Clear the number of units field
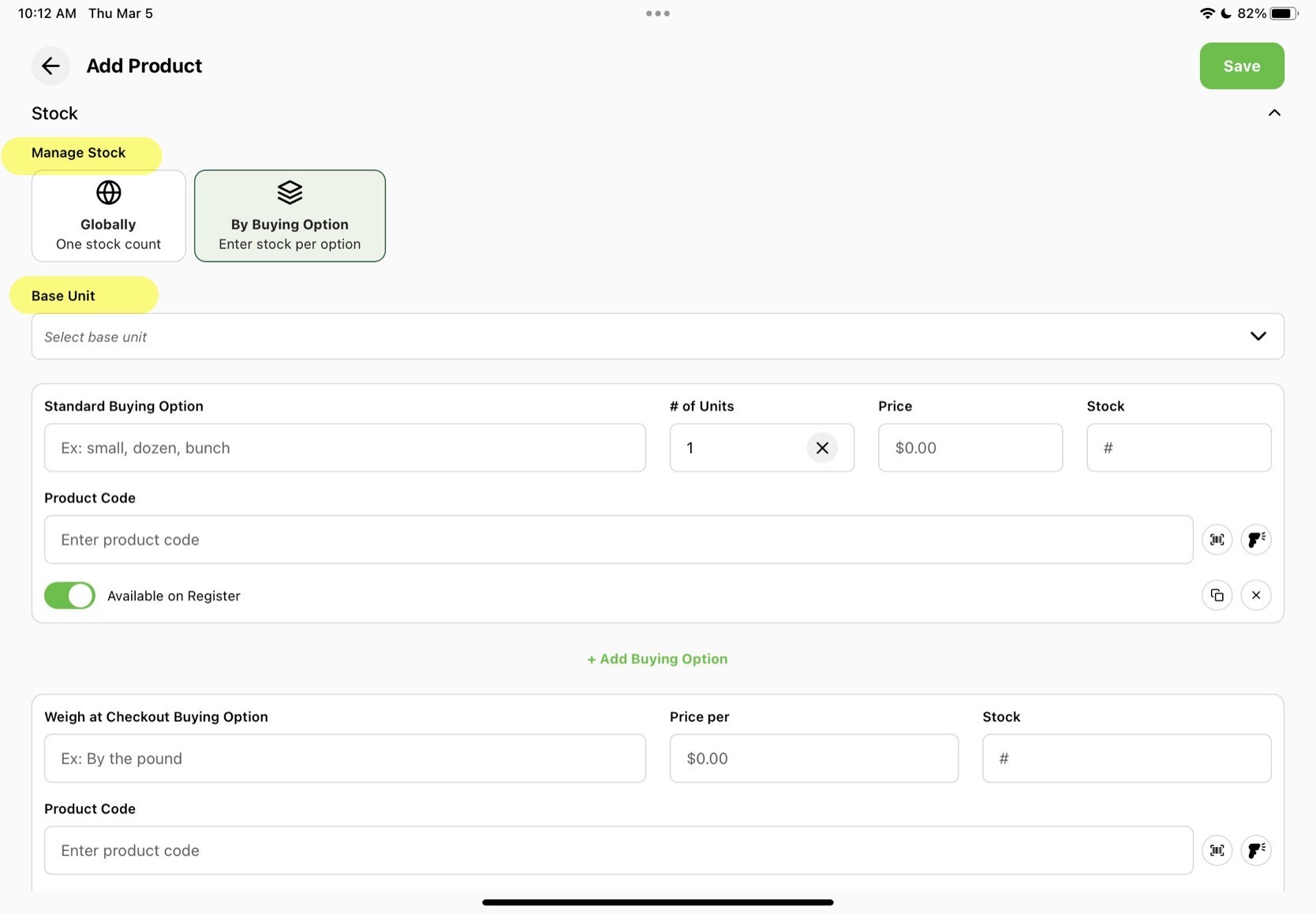Viewport: 1316px width, 914px height. point(821,448)
